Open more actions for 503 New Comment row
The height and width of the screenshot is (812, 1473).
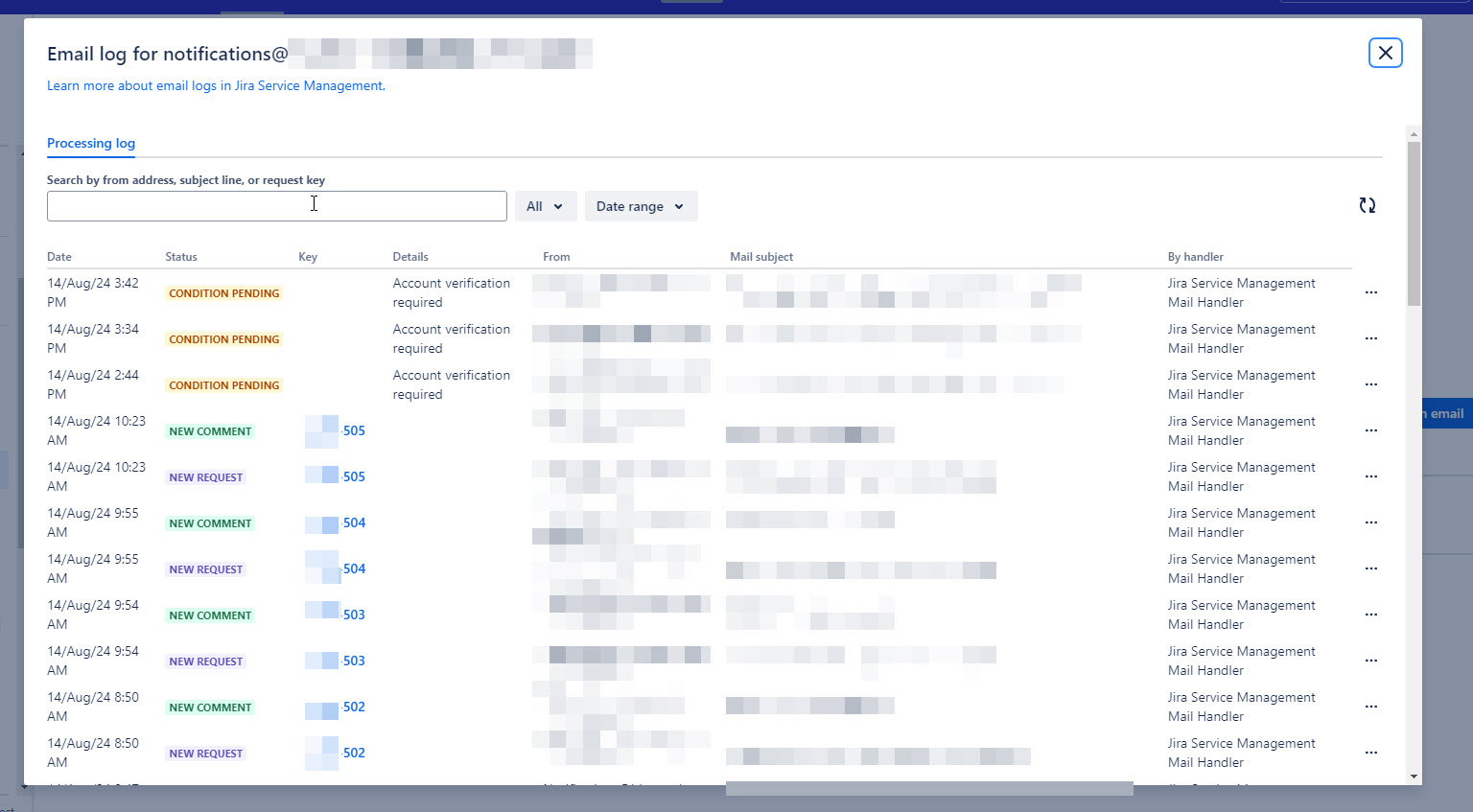pos(1371,615)
